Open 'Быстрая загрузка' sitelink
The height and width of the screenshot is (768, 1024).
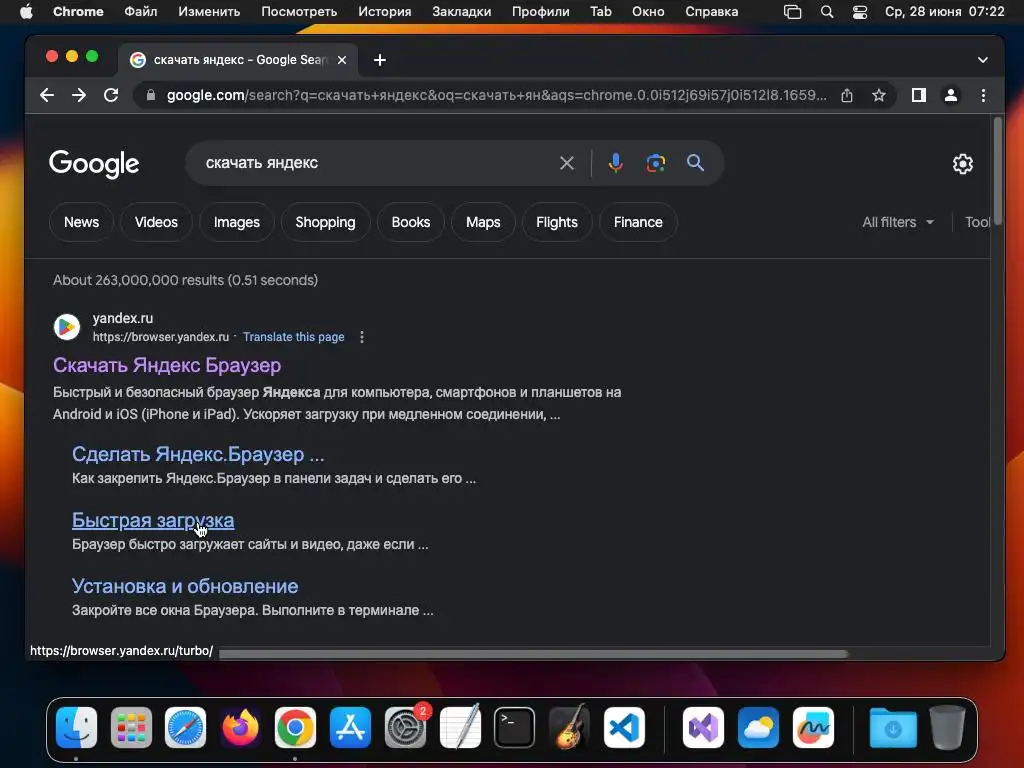tap(153, 520)
